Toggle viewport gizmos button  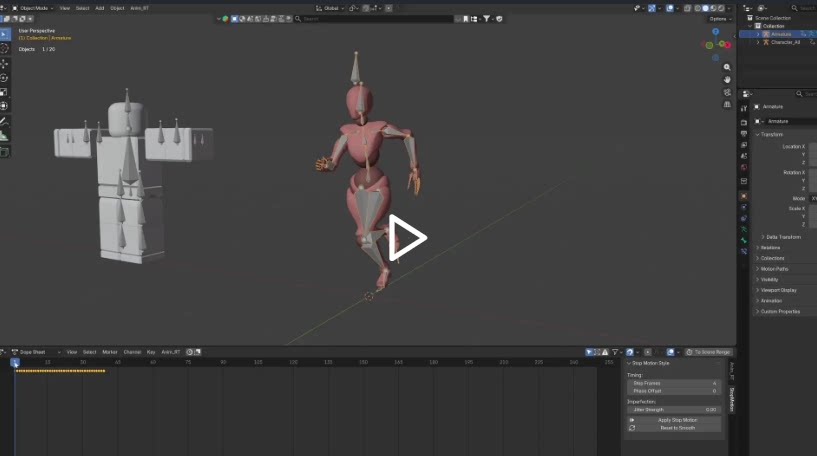tap(652, 8)
